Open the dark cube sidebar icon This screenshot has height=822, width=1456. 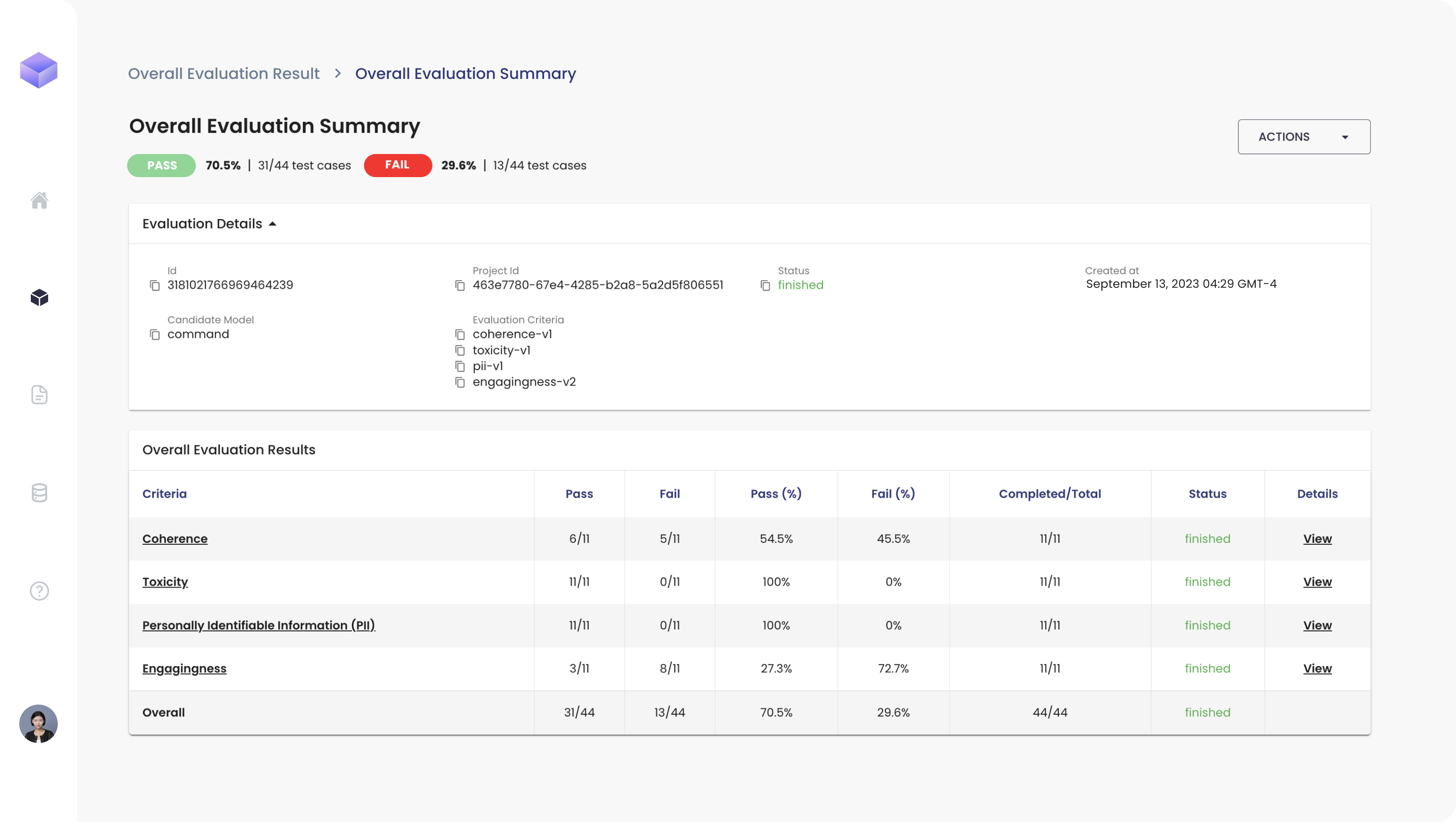tap(39, 297)
